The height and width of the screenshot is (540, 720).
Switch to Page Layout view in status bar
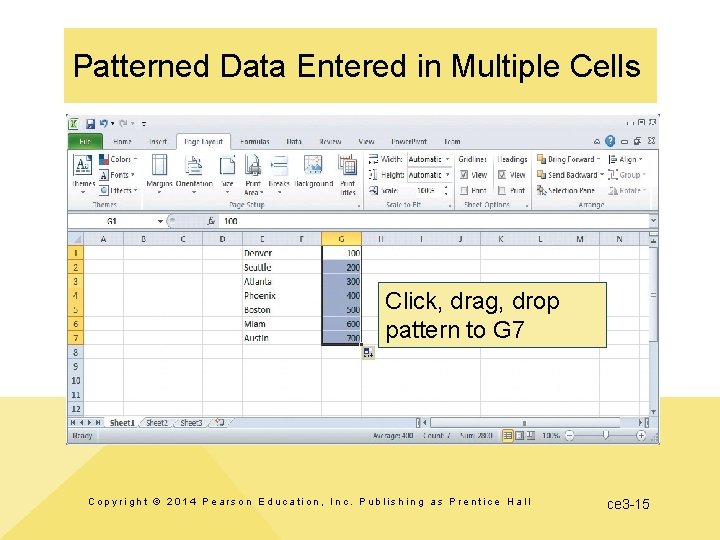coord(519,435)
